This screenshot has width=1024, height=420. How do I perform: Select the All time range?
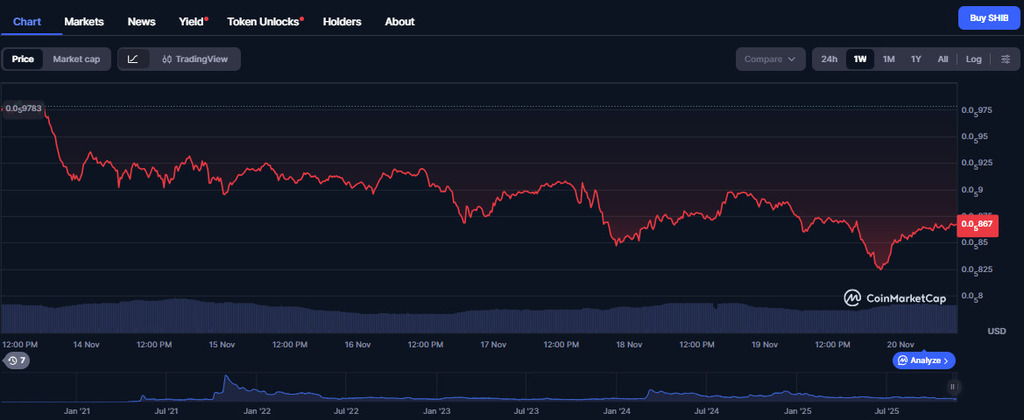click(x=942, y=59)
